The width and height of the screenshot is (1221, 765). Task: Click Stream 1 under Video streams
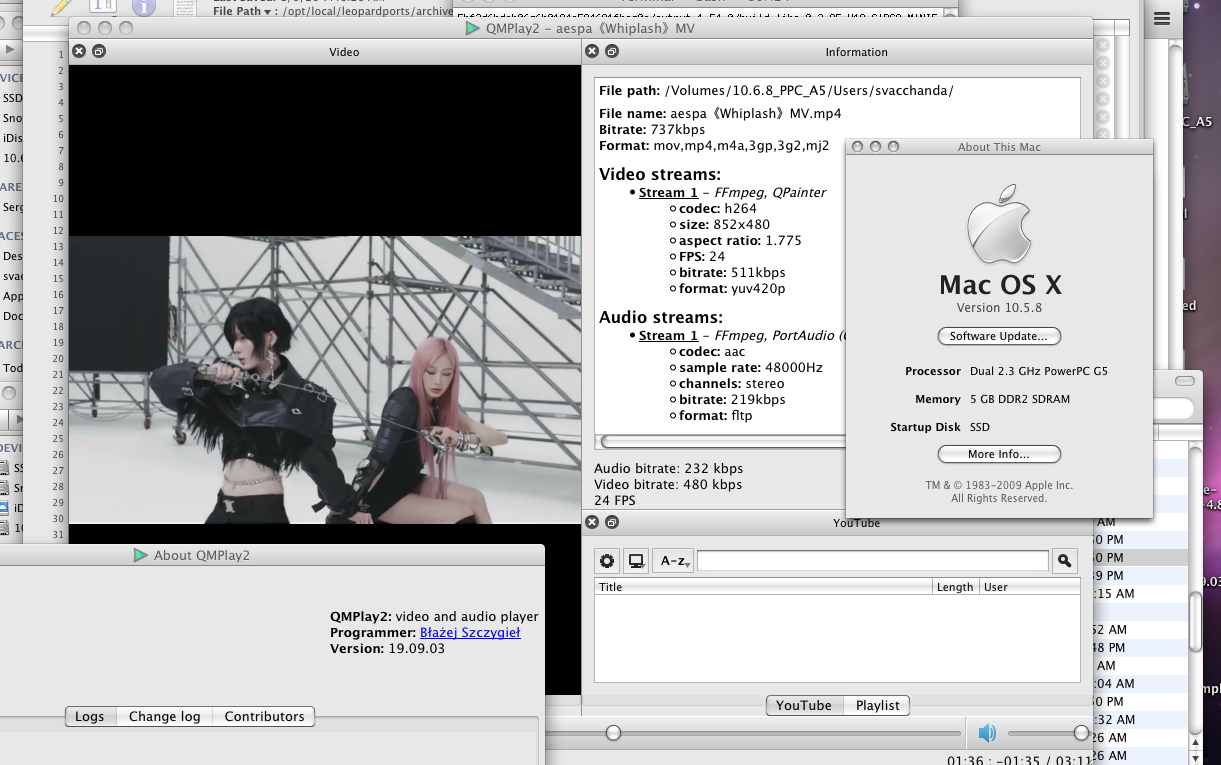click(x=668, y=192)
